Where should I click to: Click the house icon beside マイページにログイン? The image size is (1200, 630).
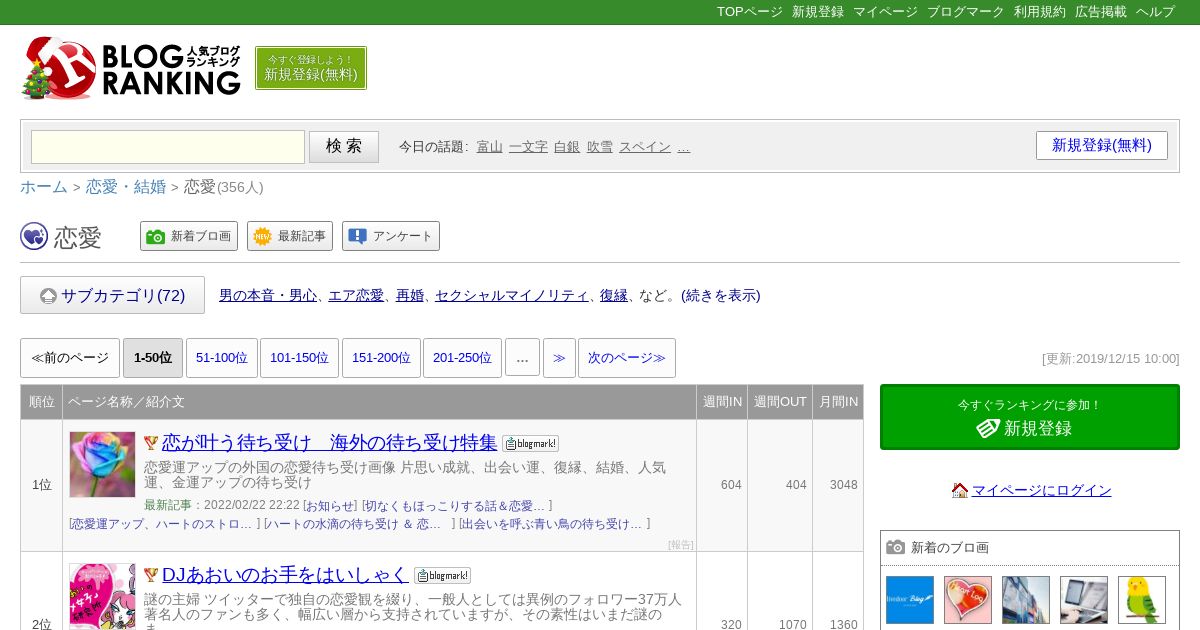coord(960,490)
